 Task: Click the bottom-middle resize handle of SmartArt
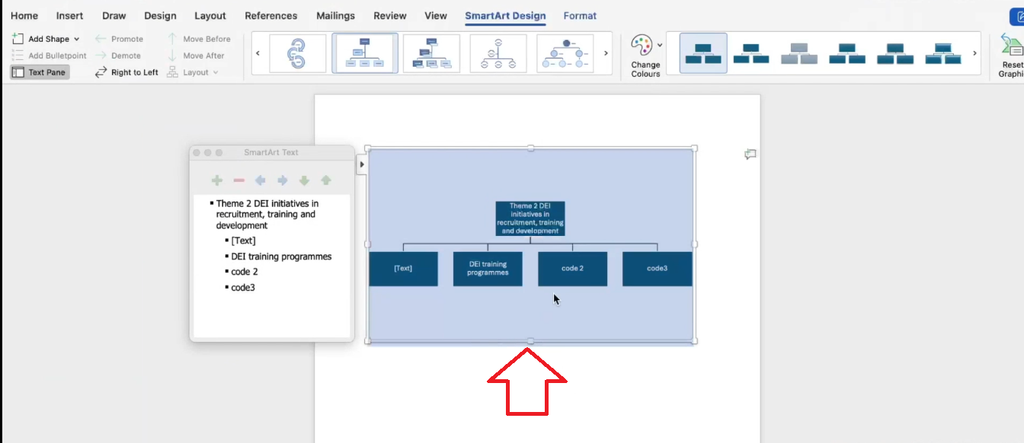click(x=530, y=341)
